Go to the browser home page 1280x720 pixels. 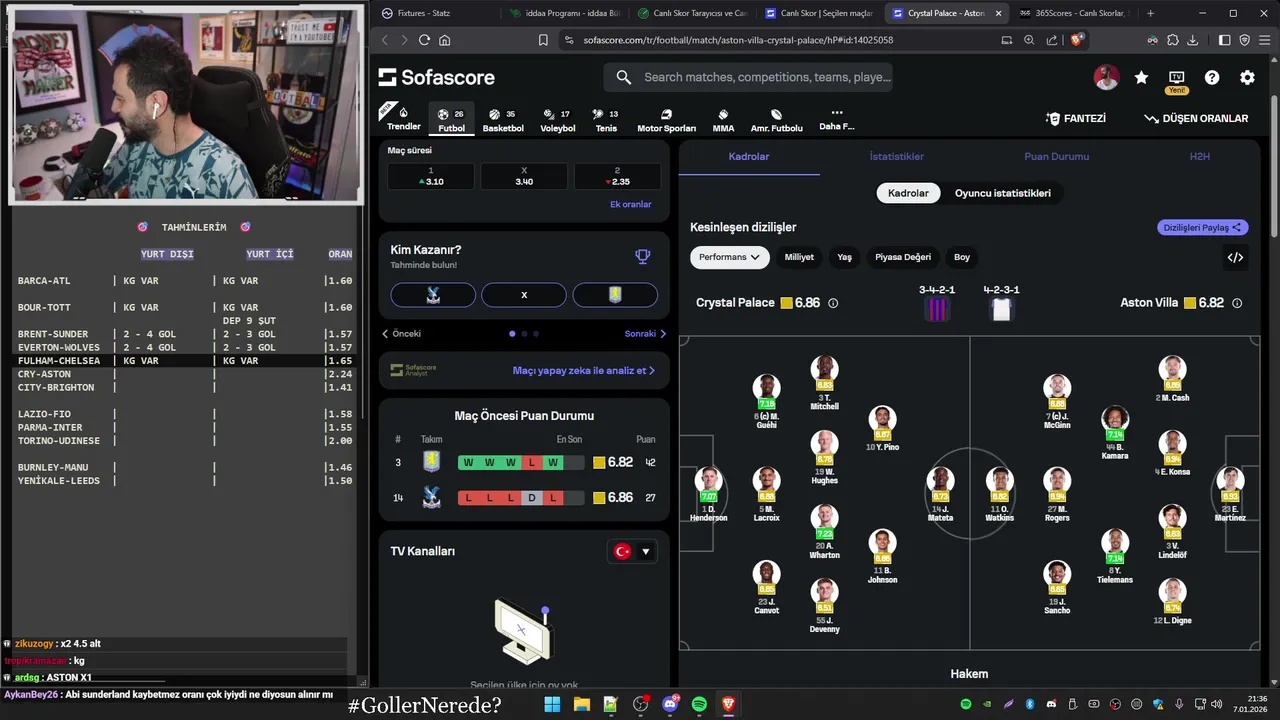coord(445,40)
